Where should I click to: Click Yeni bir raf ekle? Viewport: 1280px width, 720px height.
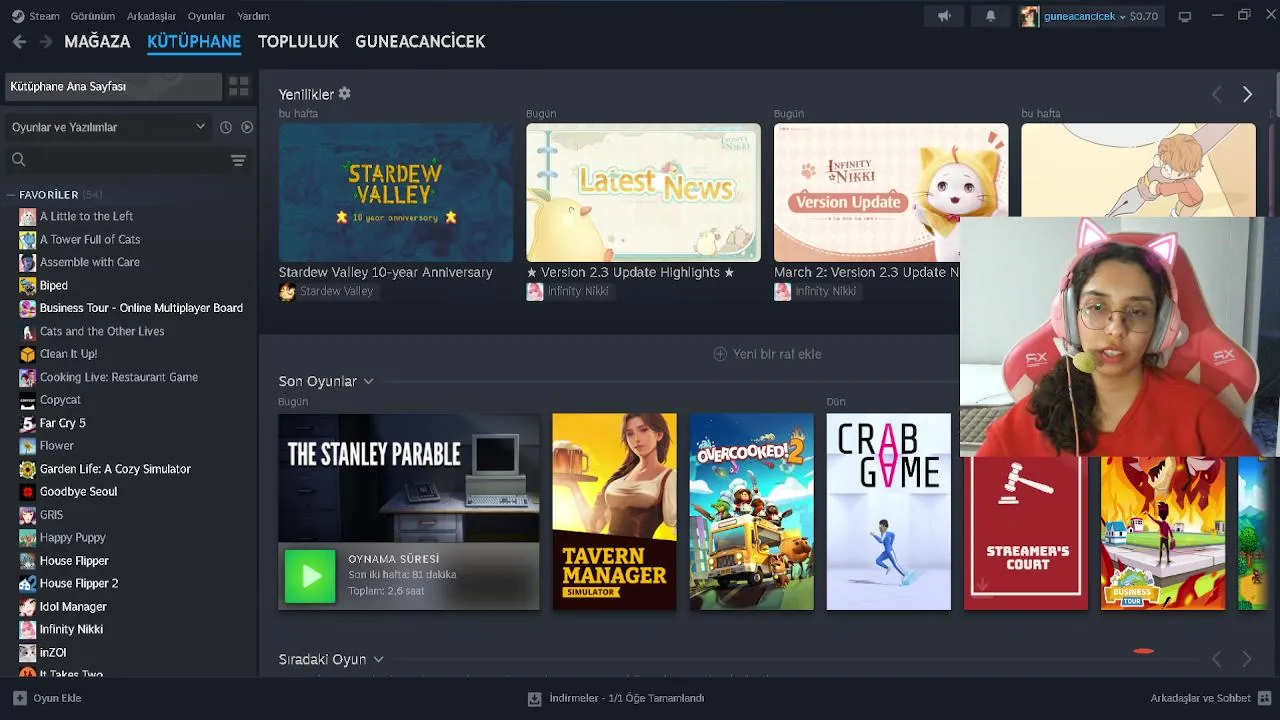tap(767, 354)
